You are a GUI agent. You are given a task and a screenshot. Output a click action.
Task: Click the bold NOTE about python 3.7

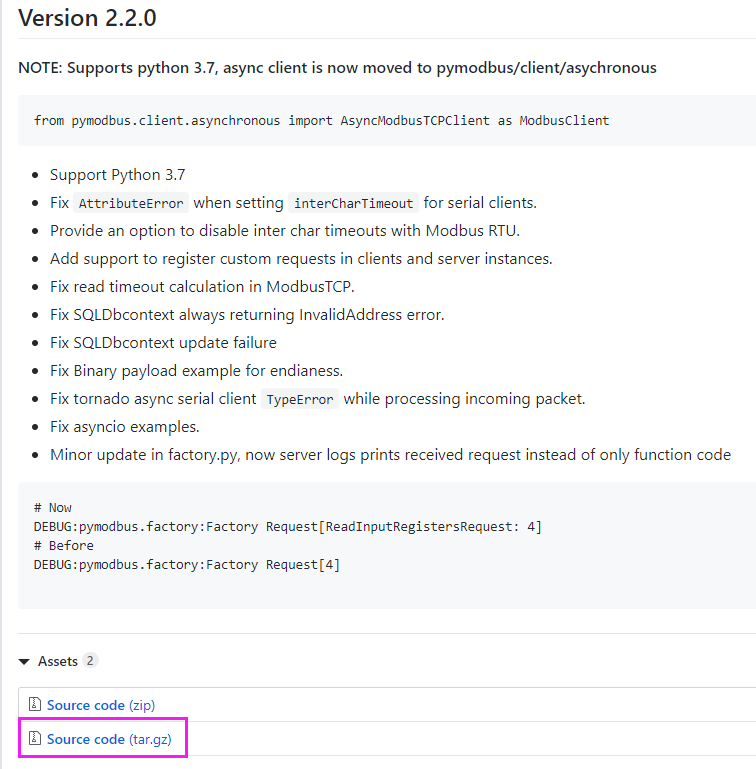[337, 68]
